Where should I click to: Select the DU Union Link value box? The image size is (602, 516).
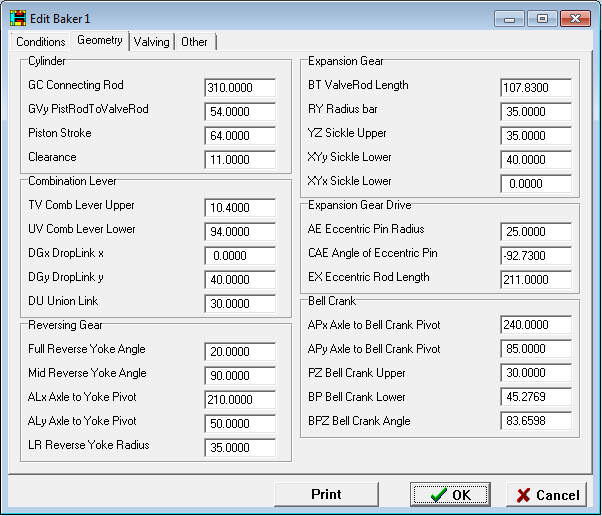click(239, 304)
